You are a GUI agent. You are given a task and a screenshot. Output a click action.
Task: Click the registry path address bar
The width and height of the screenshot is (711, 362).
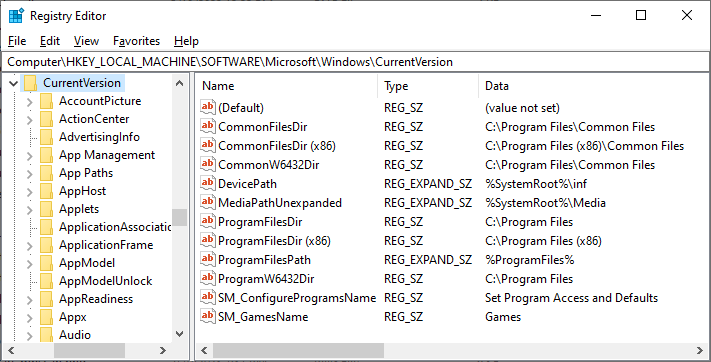click(x=355, y=62)
